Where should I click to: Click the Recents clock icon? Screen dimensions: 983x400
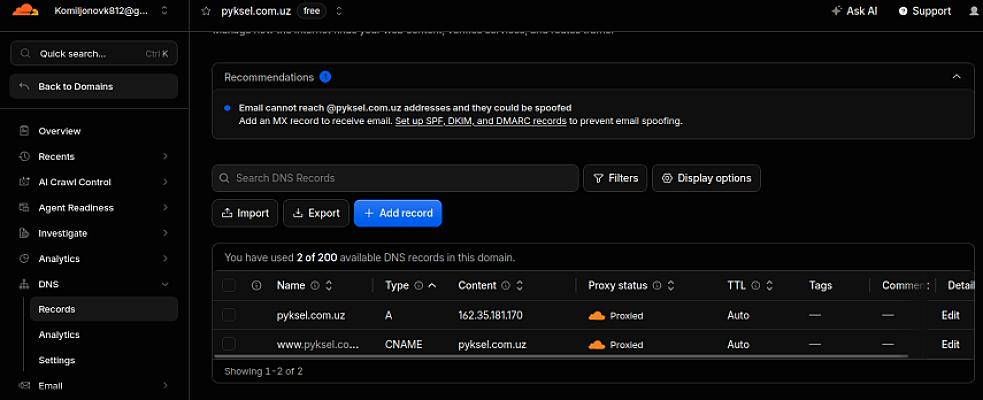[24, 156]
